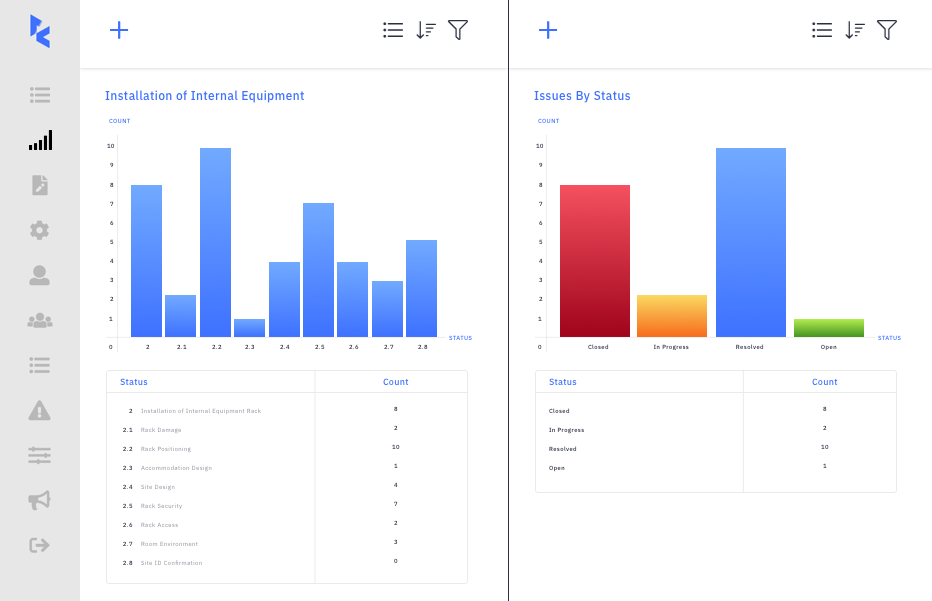This screenshot has width=932, height=601.
Task: Click the logout arrow sidebar icon
Action: coord(40,545)
